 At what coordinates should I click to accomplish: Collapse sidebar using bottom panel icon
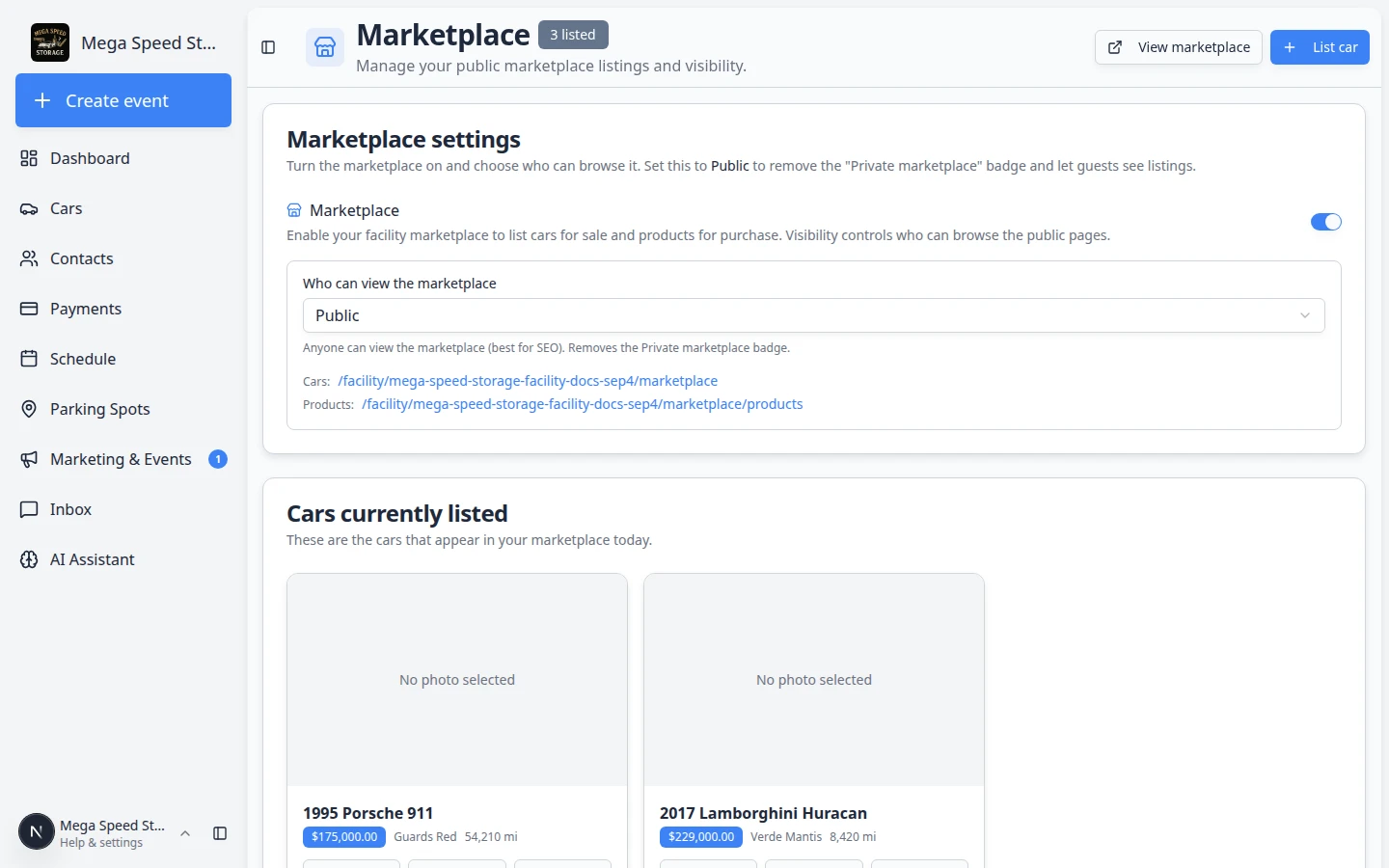coord(220,833)
